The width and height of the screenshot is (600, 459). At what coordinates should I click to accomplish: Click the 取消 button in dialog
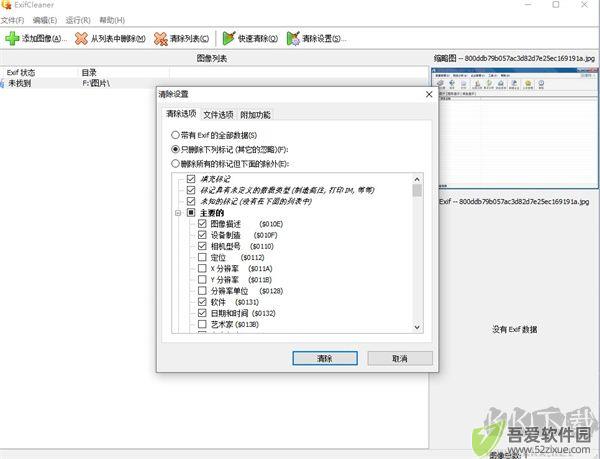tap(400, 358)
